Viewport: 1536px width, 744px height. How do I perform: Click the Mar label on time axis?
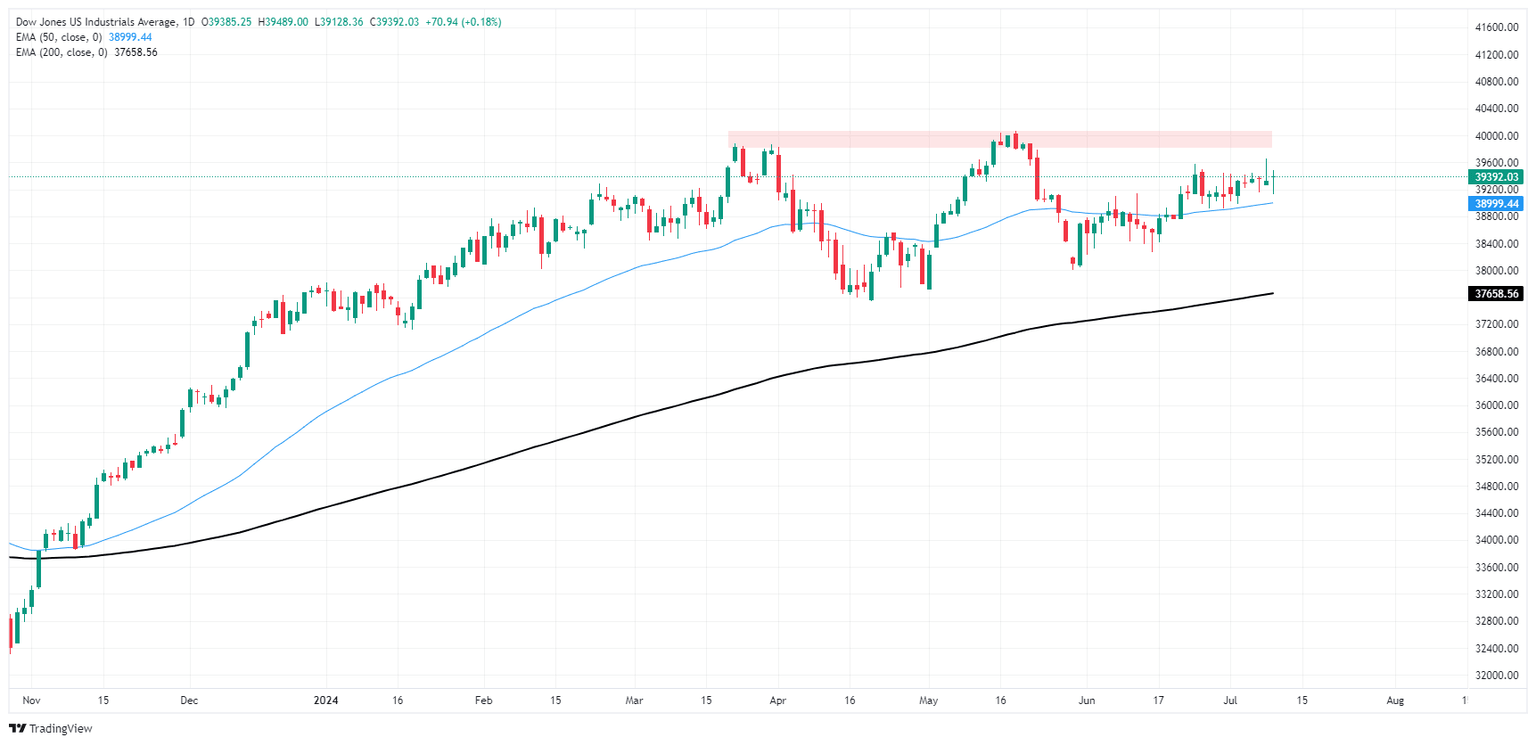[x=636, y=701]
